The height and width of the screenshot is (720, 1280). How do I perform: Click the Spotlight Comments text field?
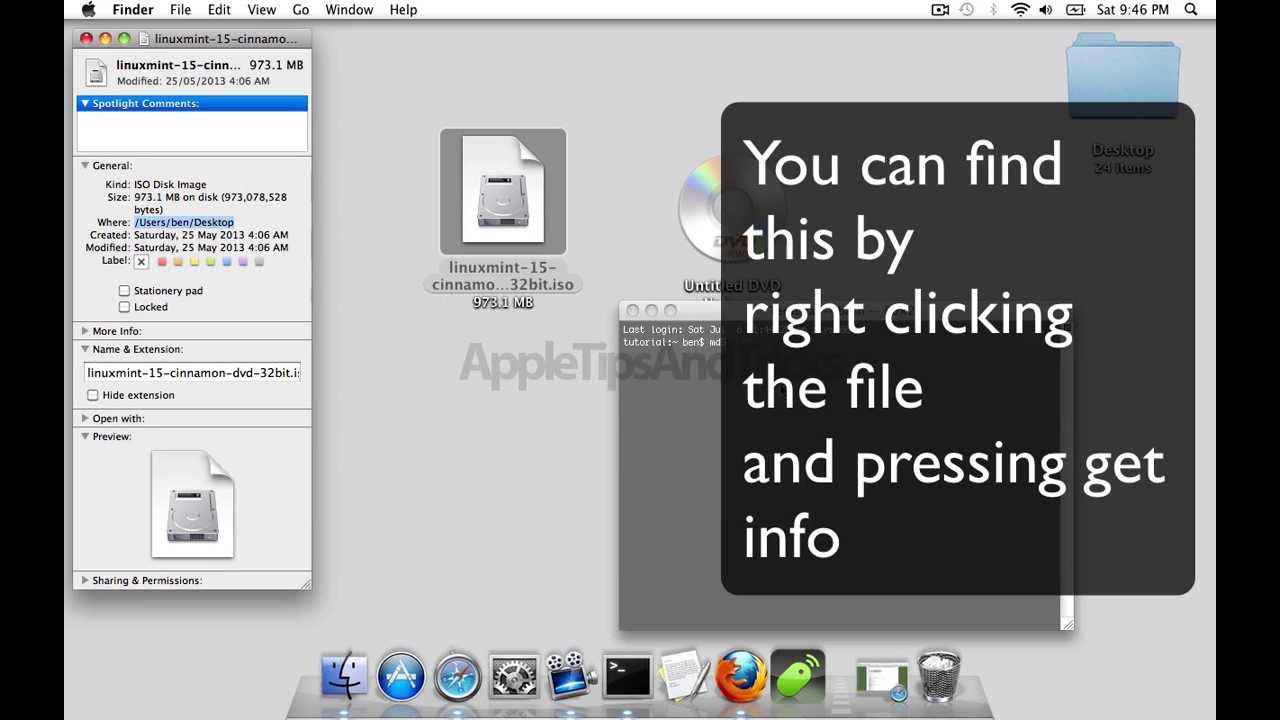[x=192, y=131]
